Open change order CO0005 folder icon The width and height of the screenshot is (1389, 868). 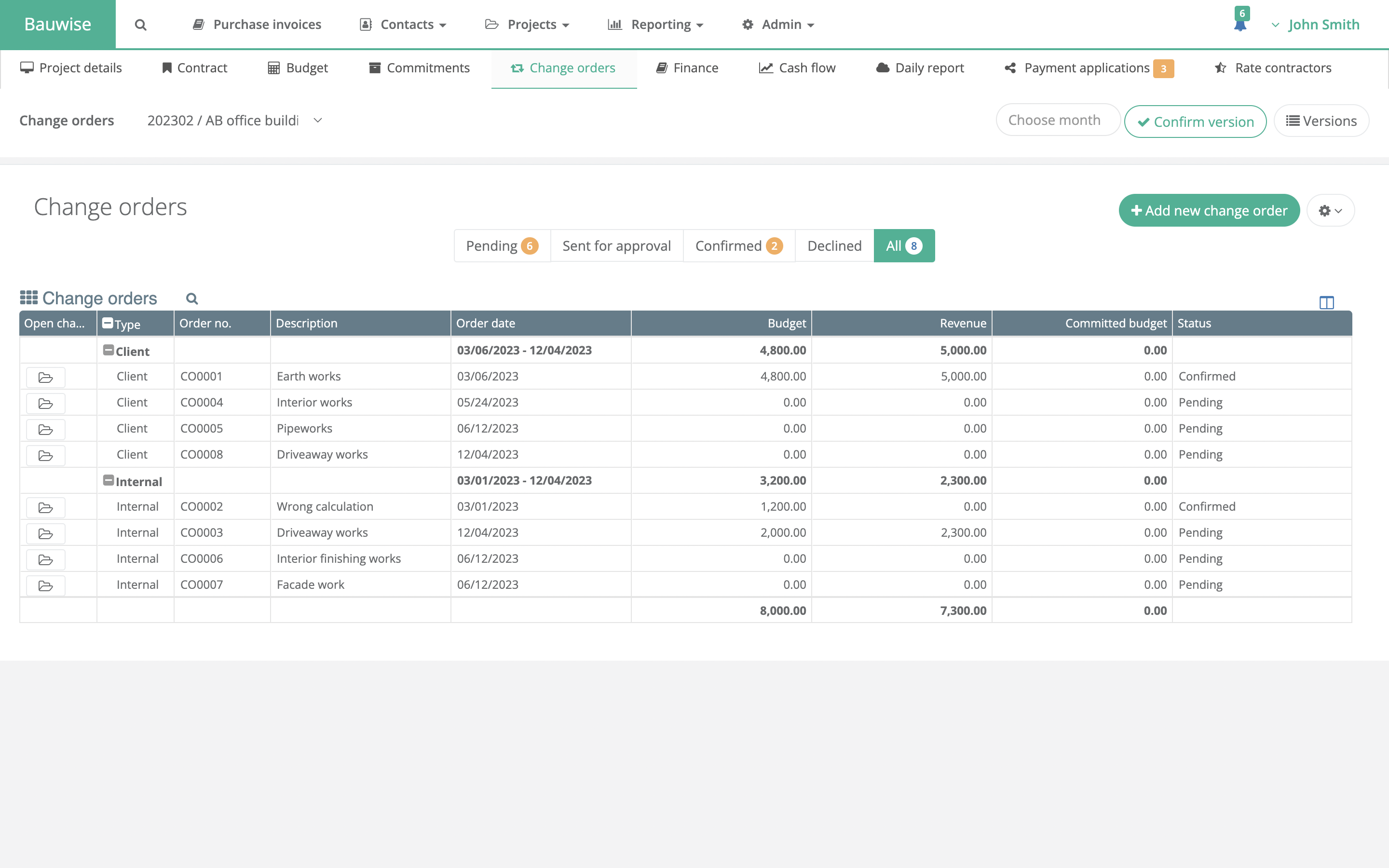46,429
